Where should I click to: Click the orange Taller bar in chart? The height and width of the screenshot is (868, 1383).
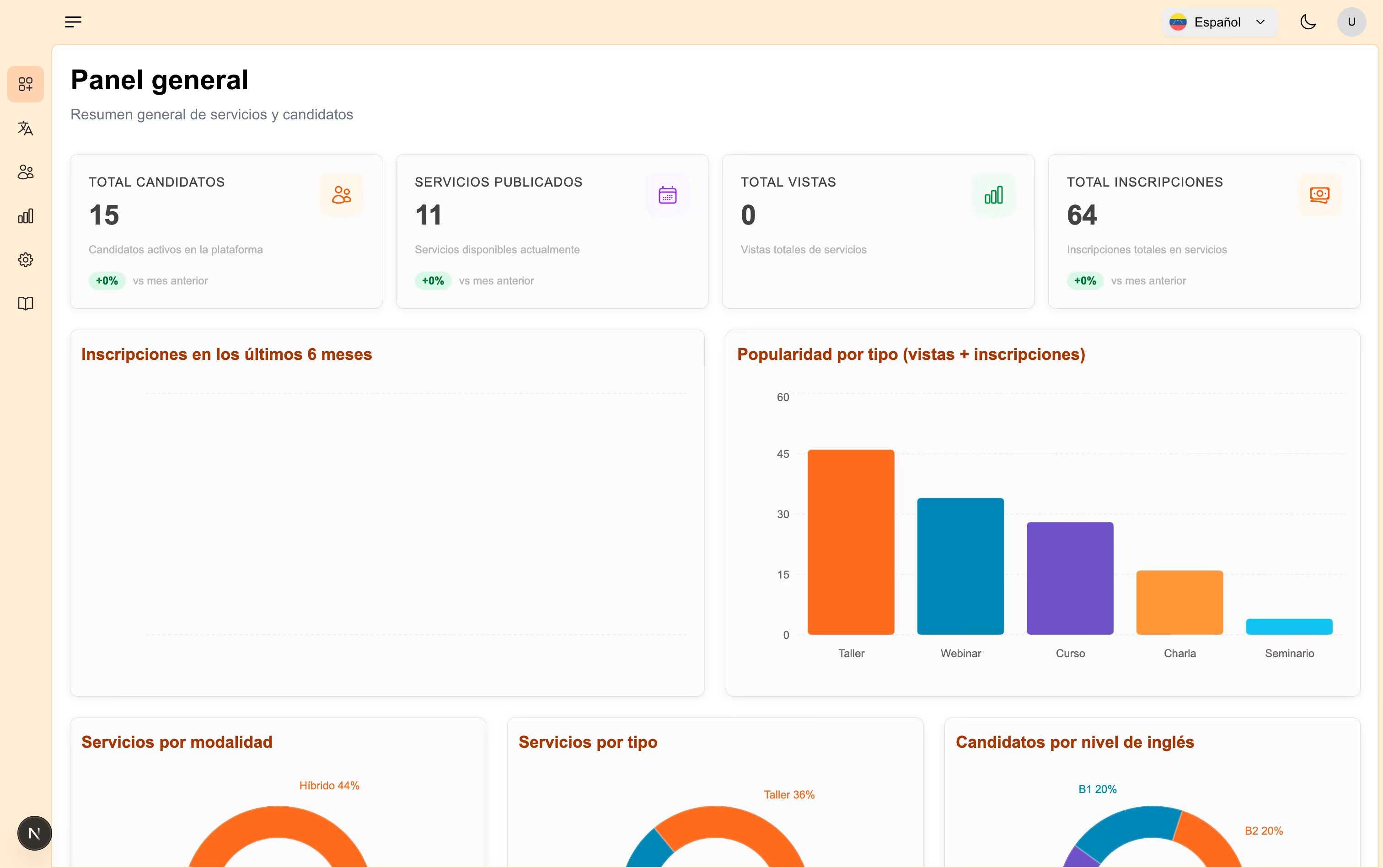(851, 542)
